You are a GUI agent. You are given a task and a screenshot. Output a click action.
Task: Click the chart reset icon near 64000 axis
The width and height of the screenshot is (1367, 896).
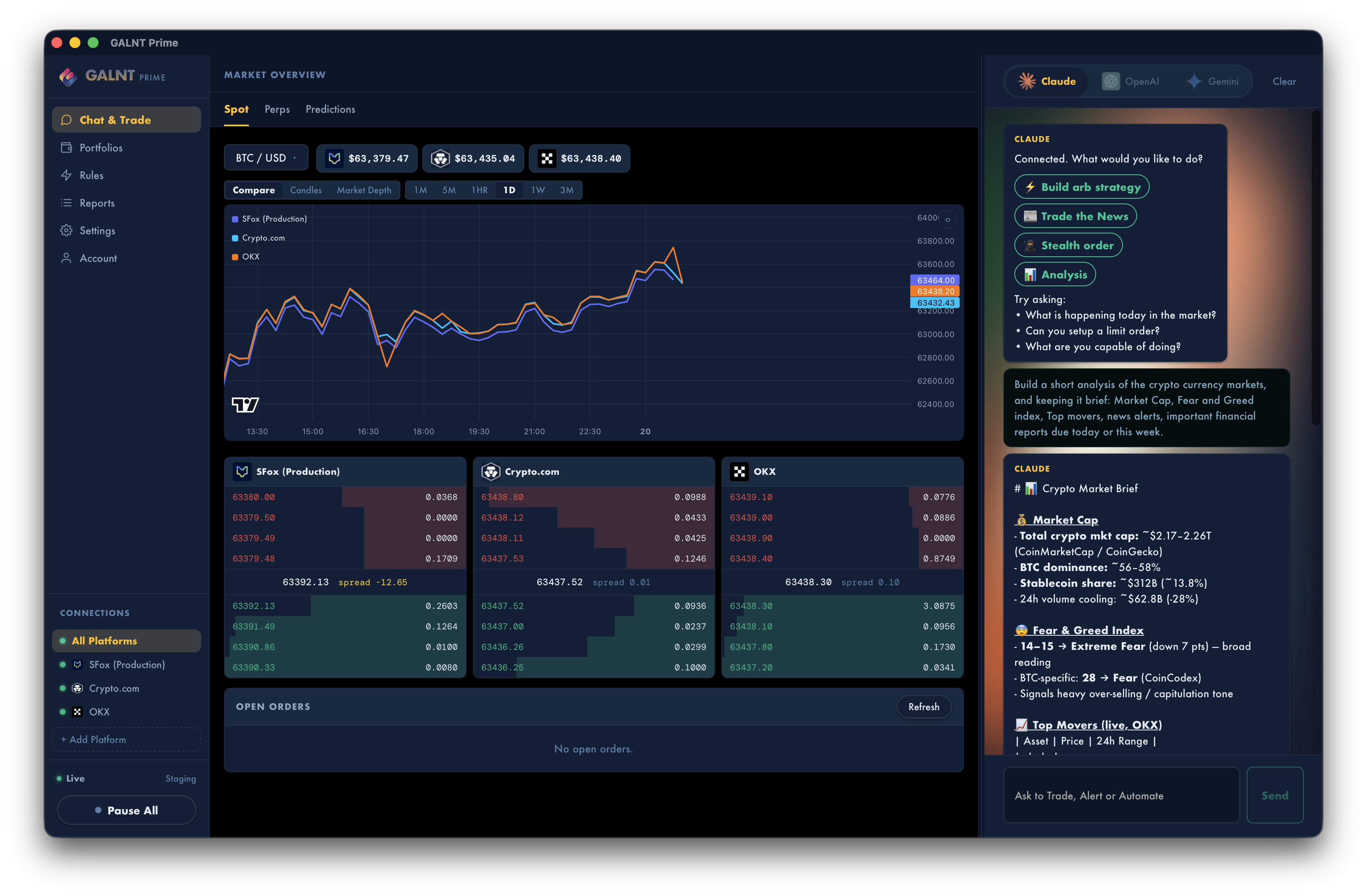tap(948, 219)
